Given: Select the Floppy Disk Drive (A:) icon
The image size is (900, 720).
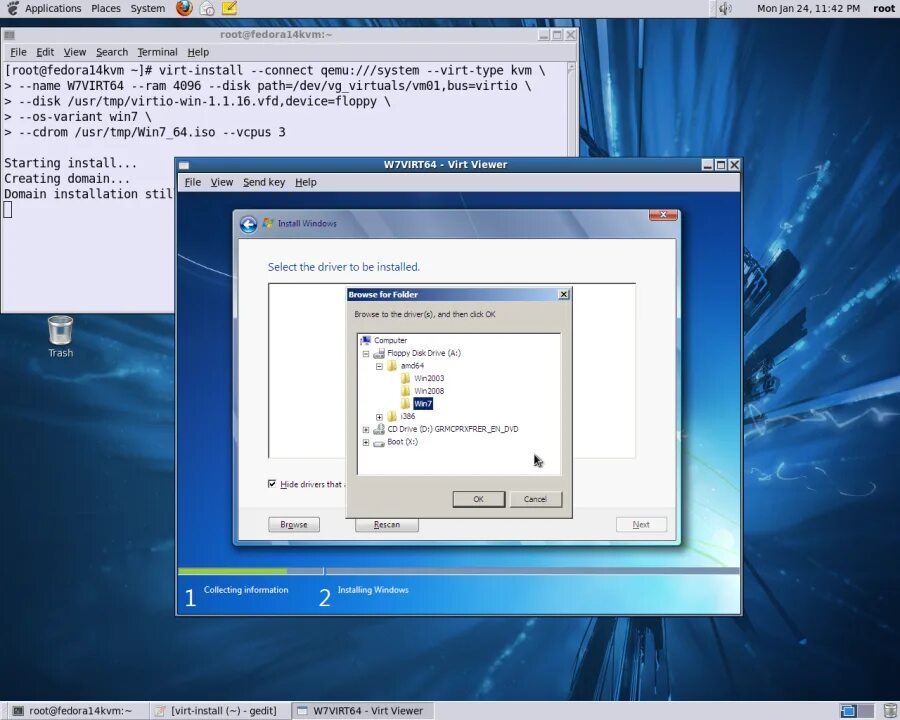Looking at the screenshot, I should 379,353.
